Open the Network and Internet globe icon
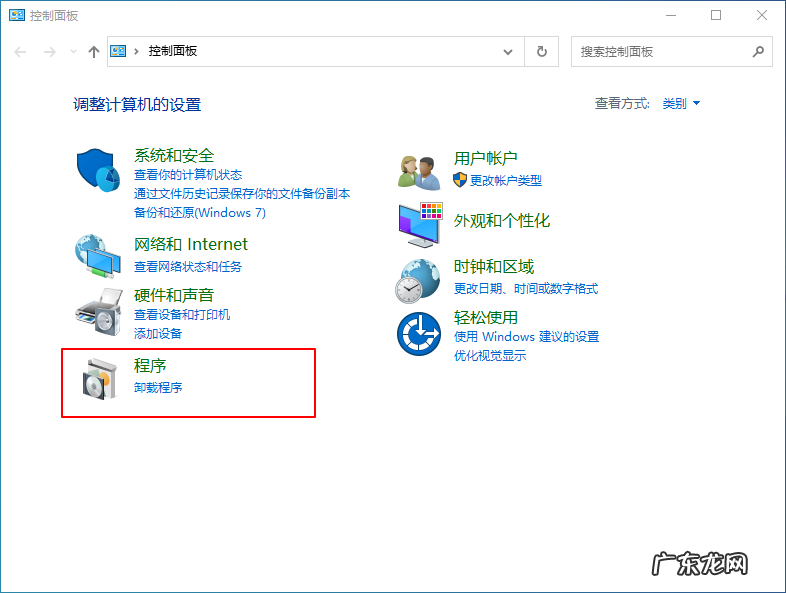786x593 pixels. [98, 256]
